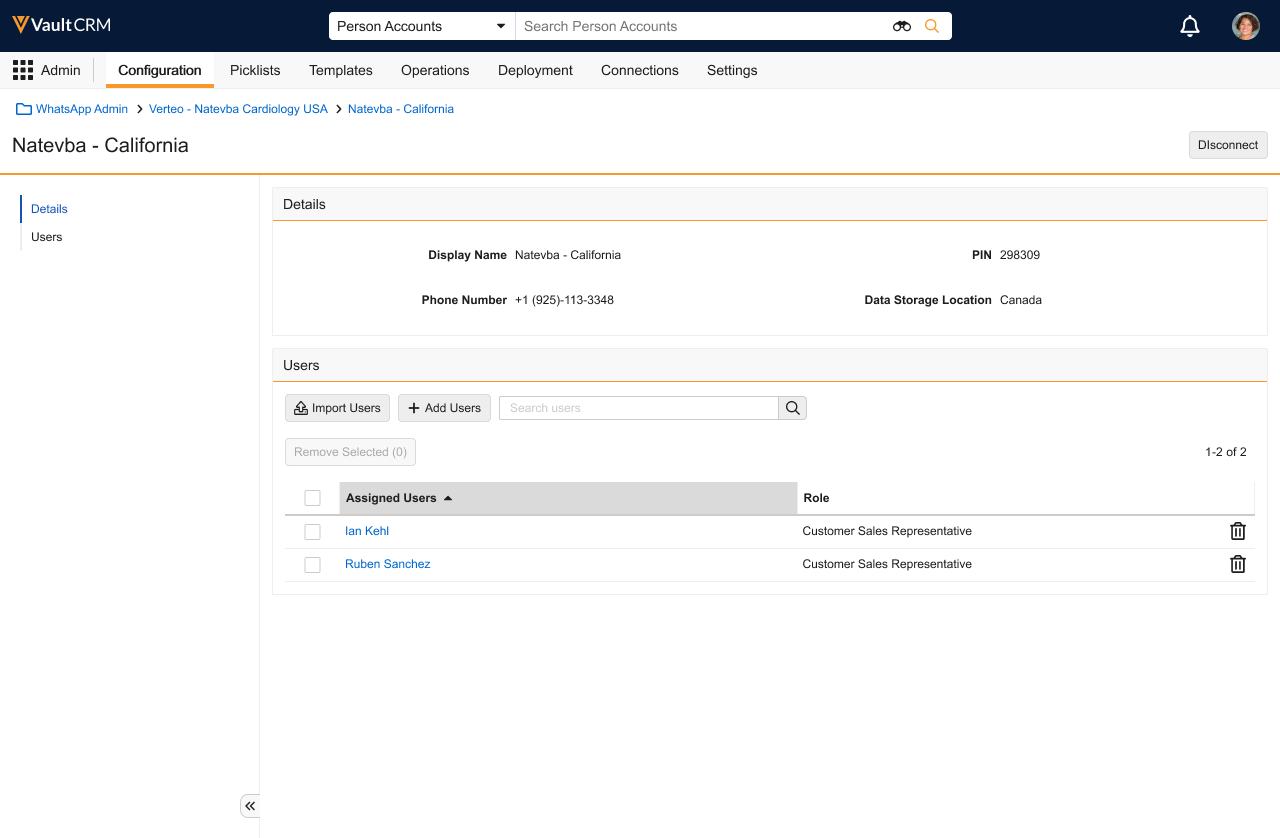Check the box beside Ian Kehl

pos(312,531)
